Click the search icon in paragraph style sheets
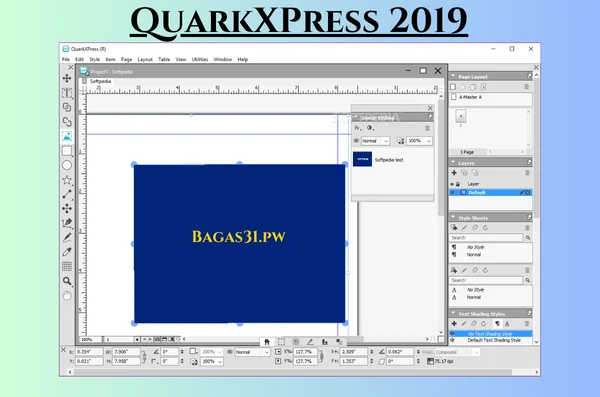This screenshot has width=600, height=397. tap(528, 238)
